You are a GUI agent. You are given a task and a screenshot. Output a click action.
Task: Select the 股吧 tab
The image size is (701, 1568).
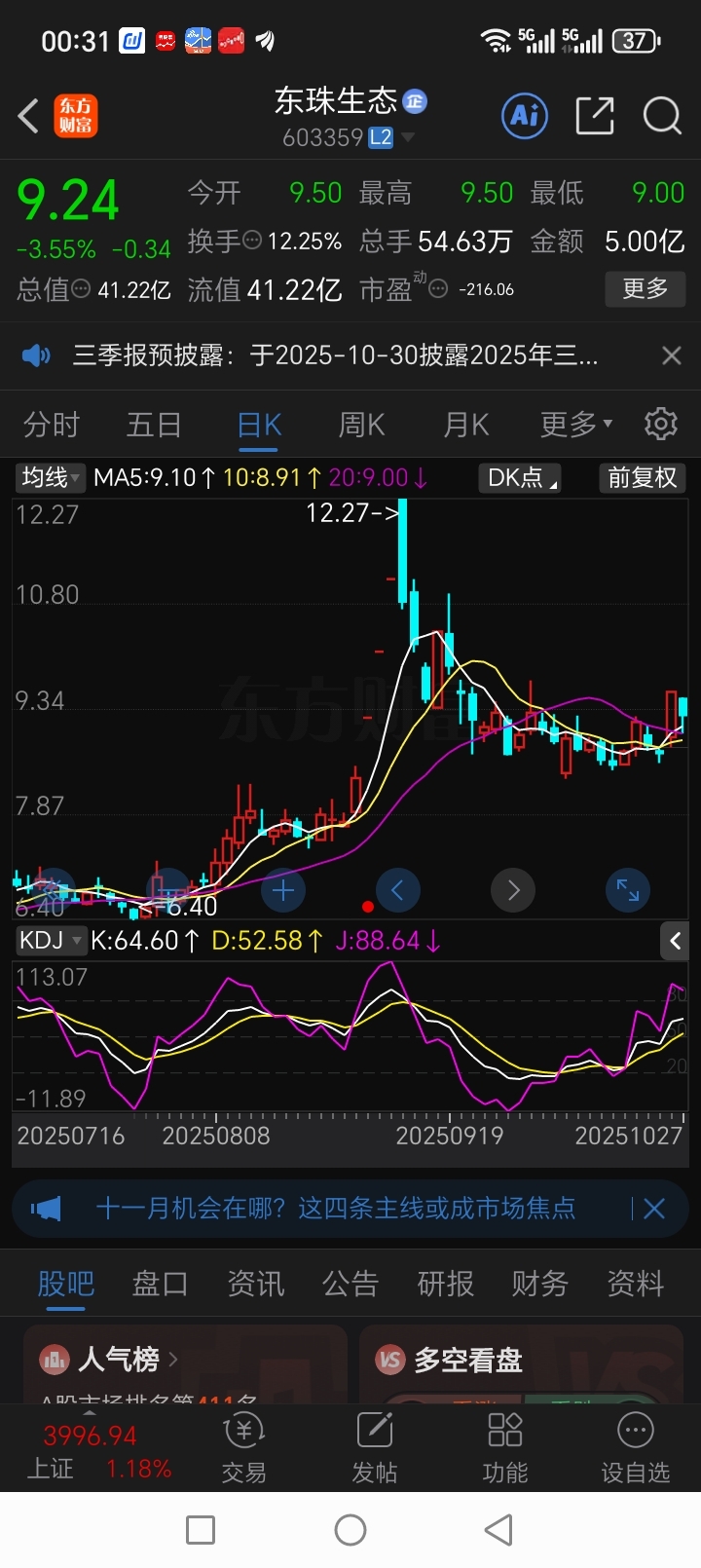(66, 1284)
